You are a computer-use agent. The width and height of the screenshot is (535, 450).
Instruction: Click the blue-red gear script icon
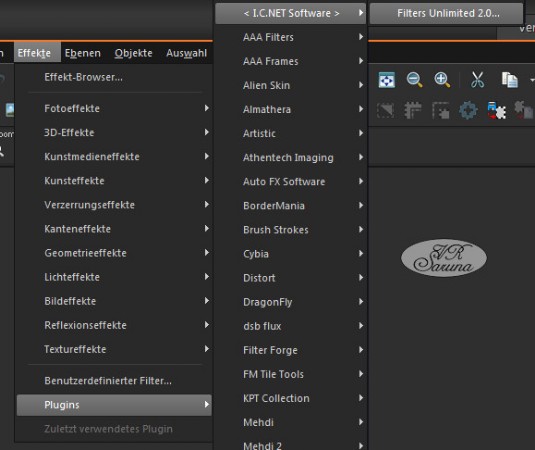(x=496, y=110)
